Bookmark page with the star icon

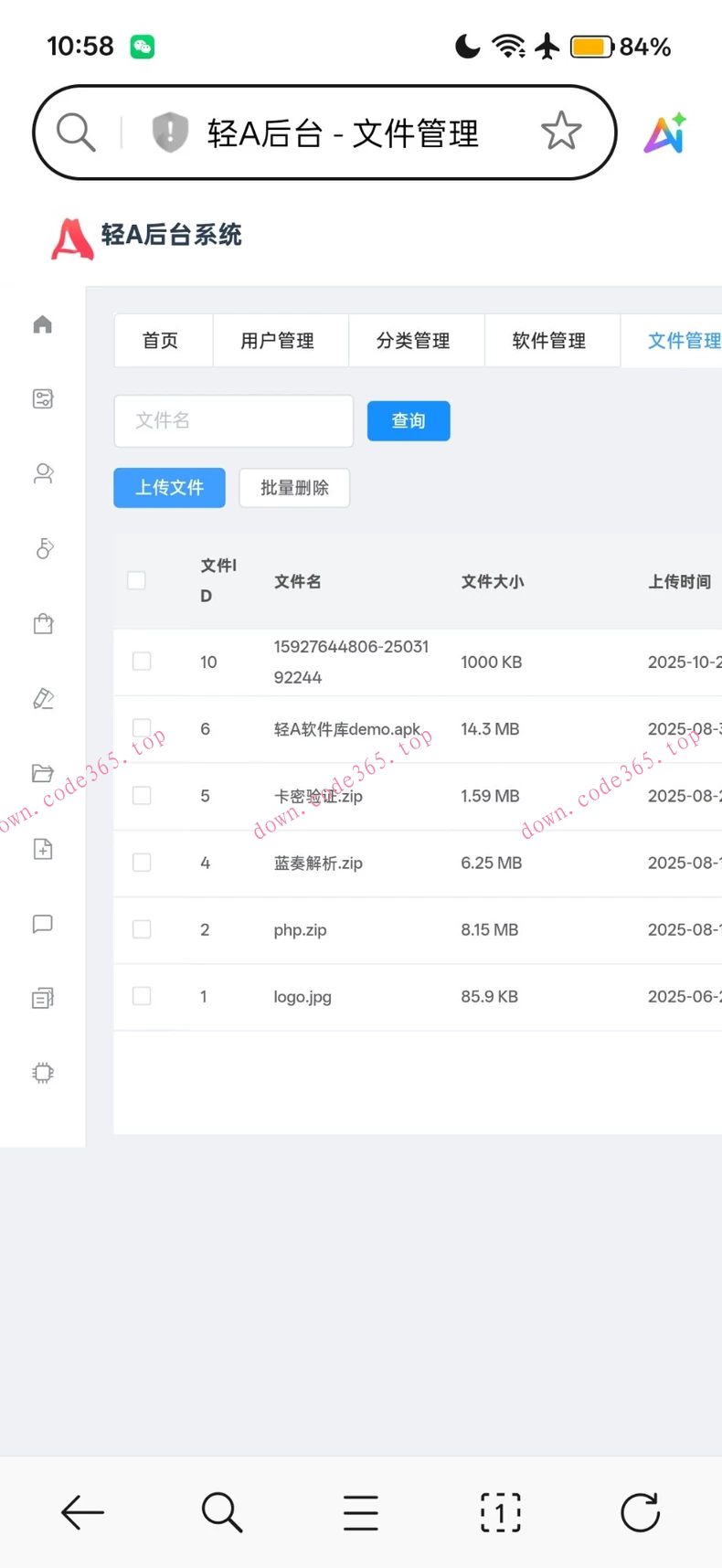pos(561,132)
